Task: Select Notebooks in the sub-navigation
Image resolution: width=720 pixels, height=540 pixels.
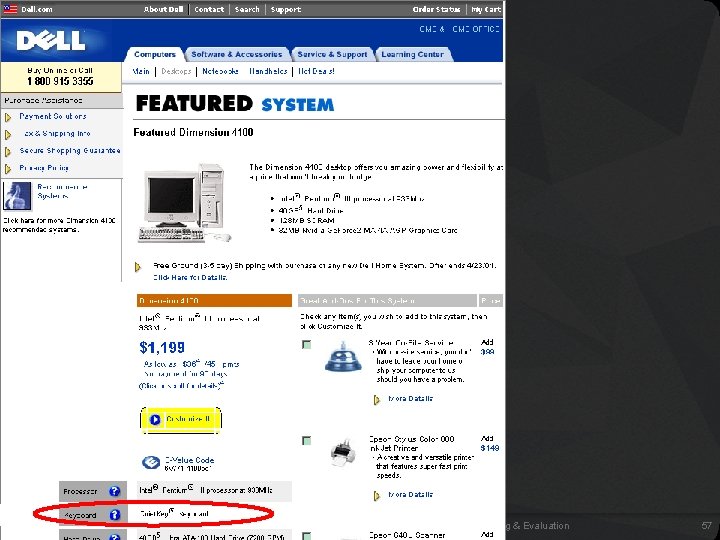Action: (220, 71)
